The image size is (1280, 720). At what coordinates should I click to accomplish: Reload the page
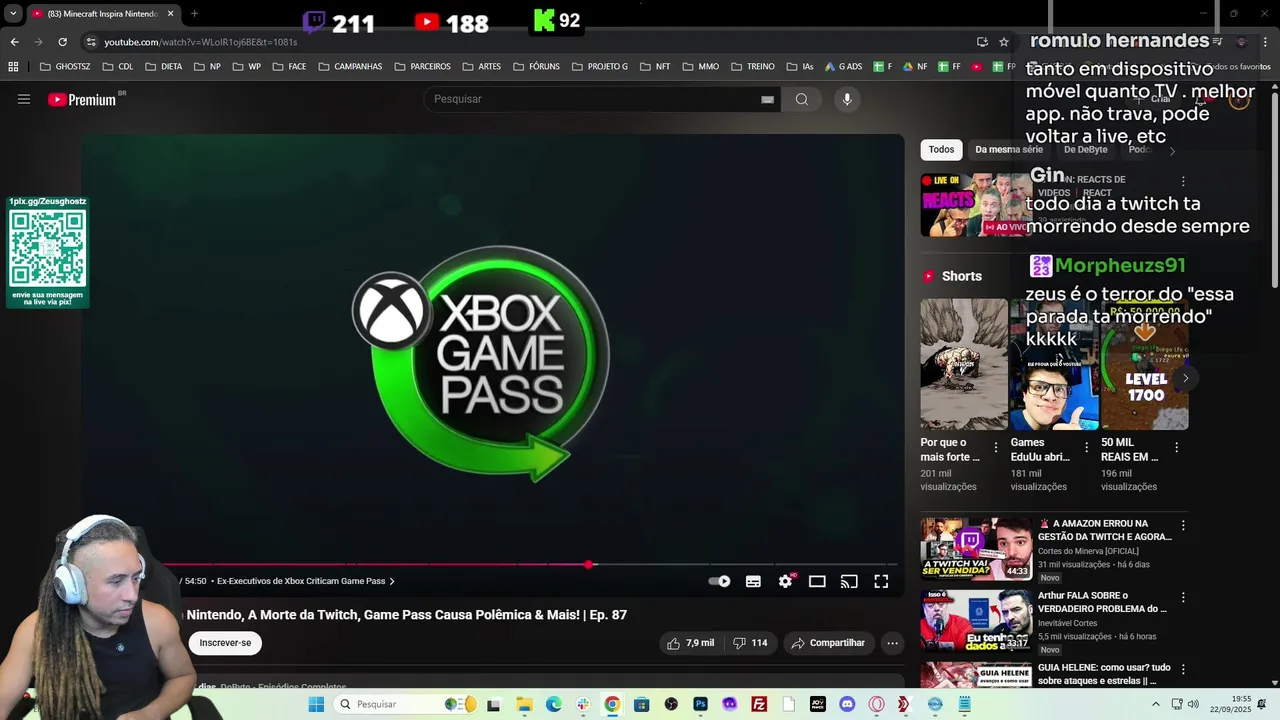(x=62, y=42)
